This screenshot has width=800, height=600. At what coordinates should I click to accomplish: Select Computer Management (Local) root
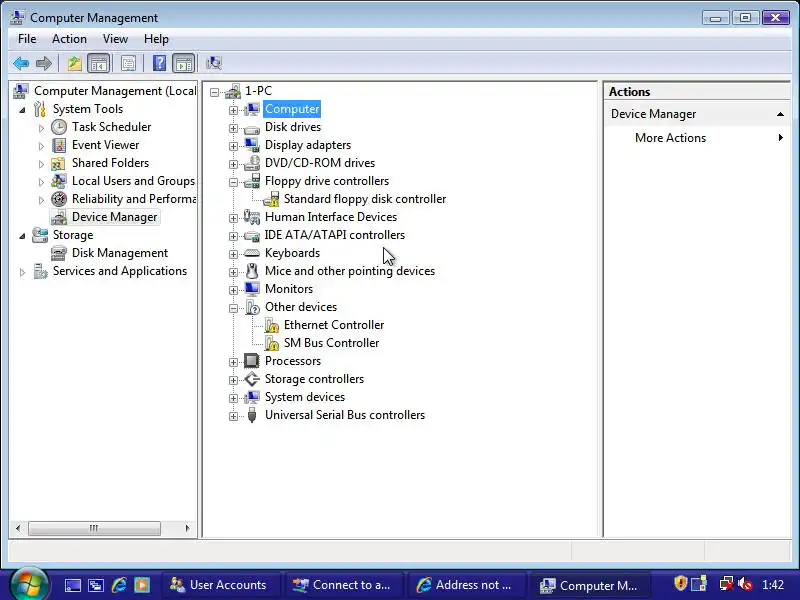[x=115, y=91]
